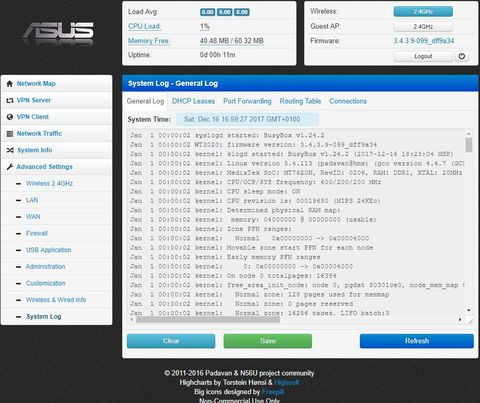Click the Logout button
The image size is (480, 403).
point(423,56)
